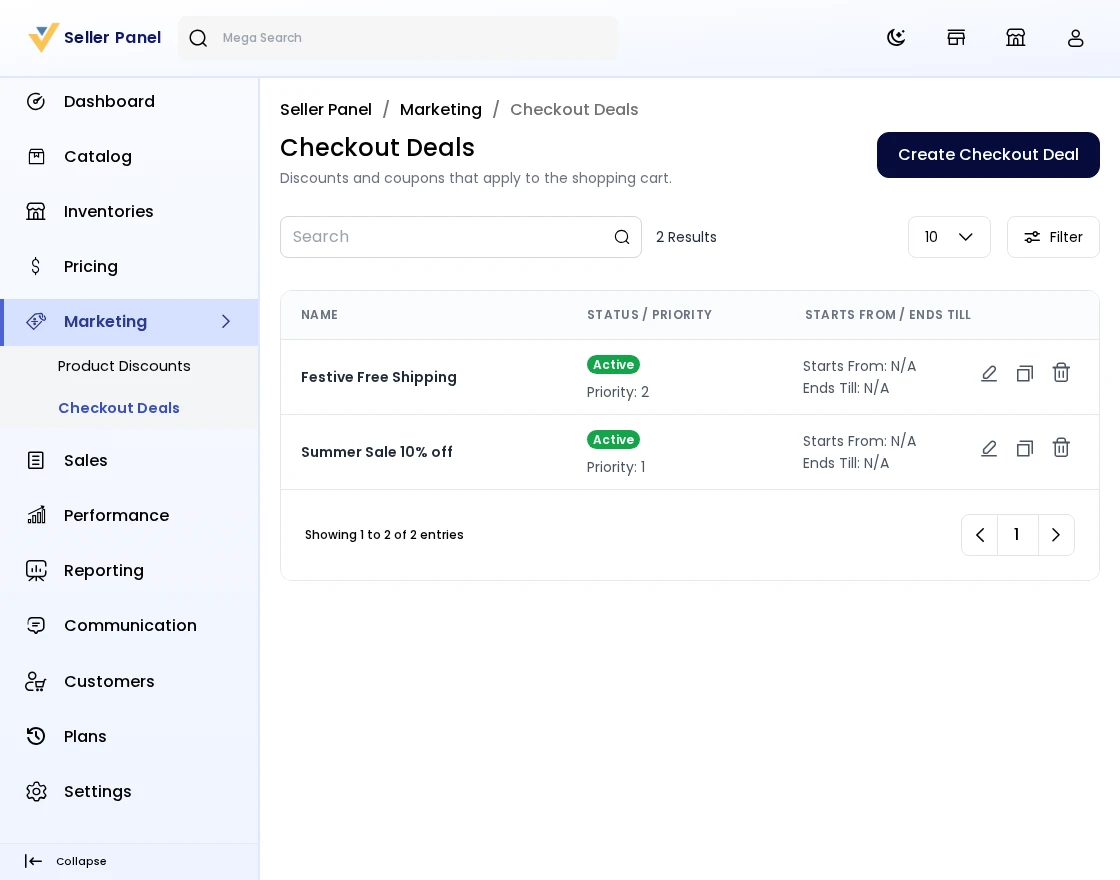
Task: Open the warehouse icon in header
Action: (x=1016, y=38)
